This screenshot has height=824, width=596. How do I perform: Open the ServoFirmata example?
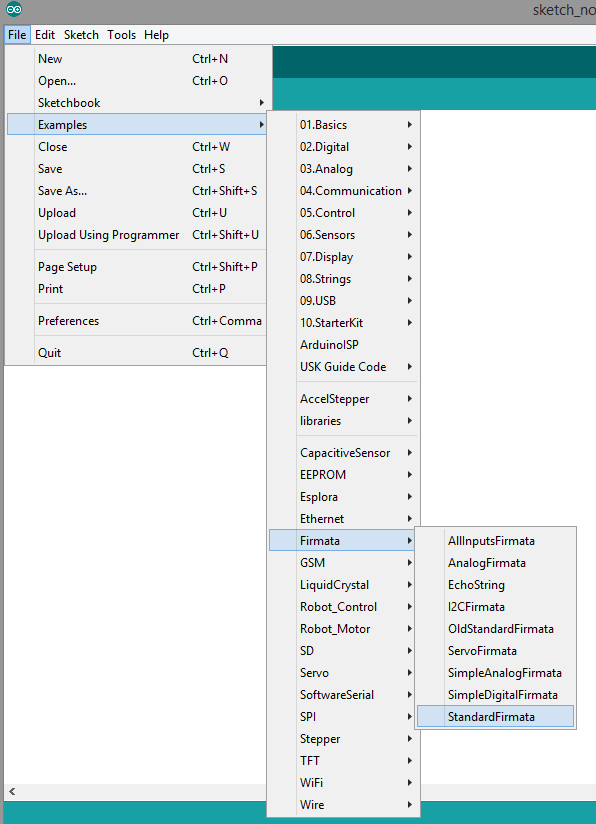tap(496, 651)
